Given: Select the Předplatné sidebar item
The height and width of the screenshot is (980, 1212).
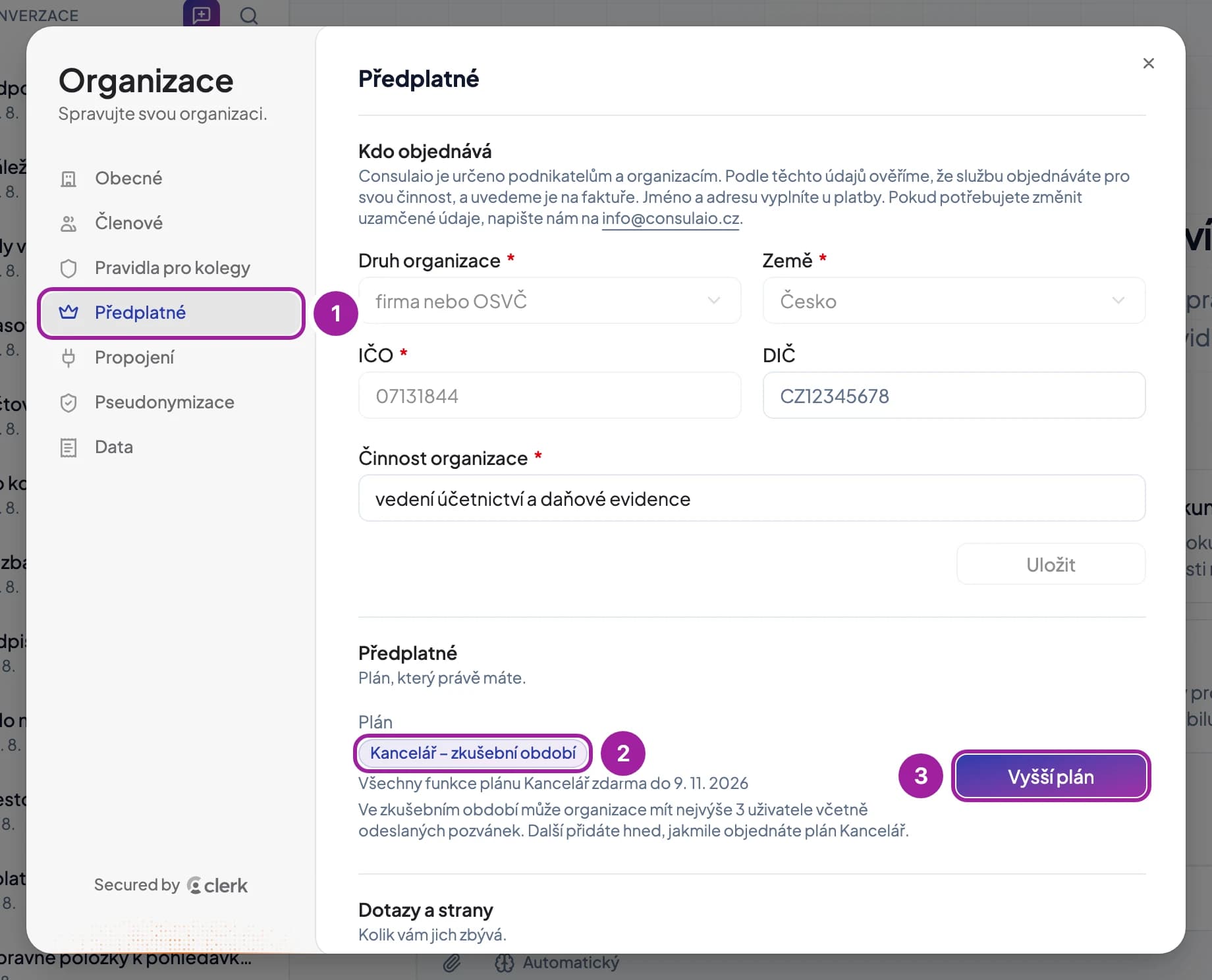Looking at the screenshot, I should [x=171, y=313].
